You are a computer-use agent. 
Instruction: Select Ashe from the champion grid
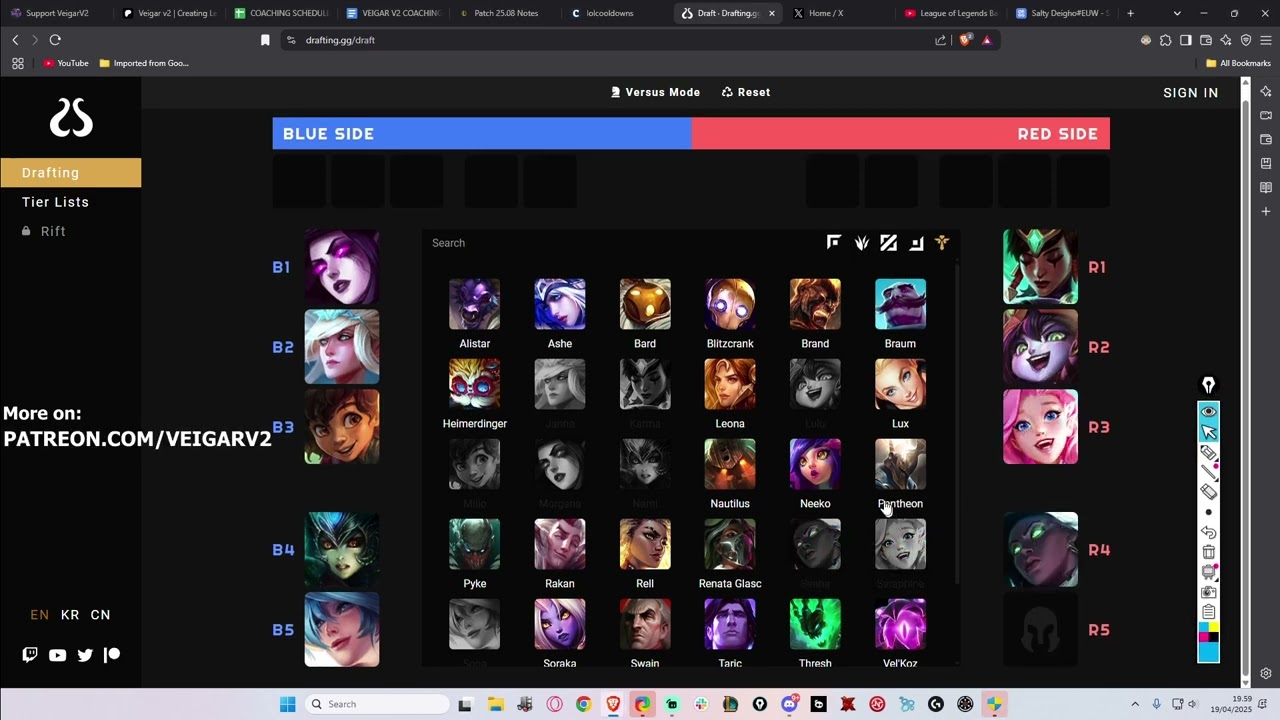[x=560, y=304]
